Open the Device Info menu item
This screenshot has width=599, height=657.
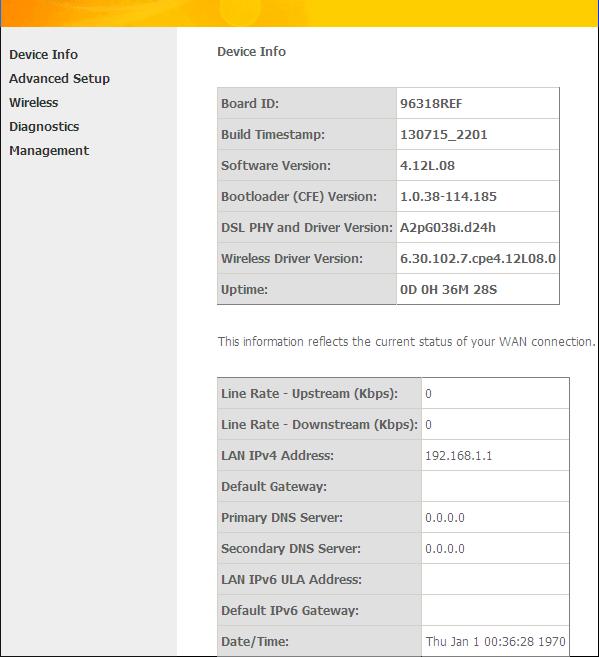click(x=44, y=54)
